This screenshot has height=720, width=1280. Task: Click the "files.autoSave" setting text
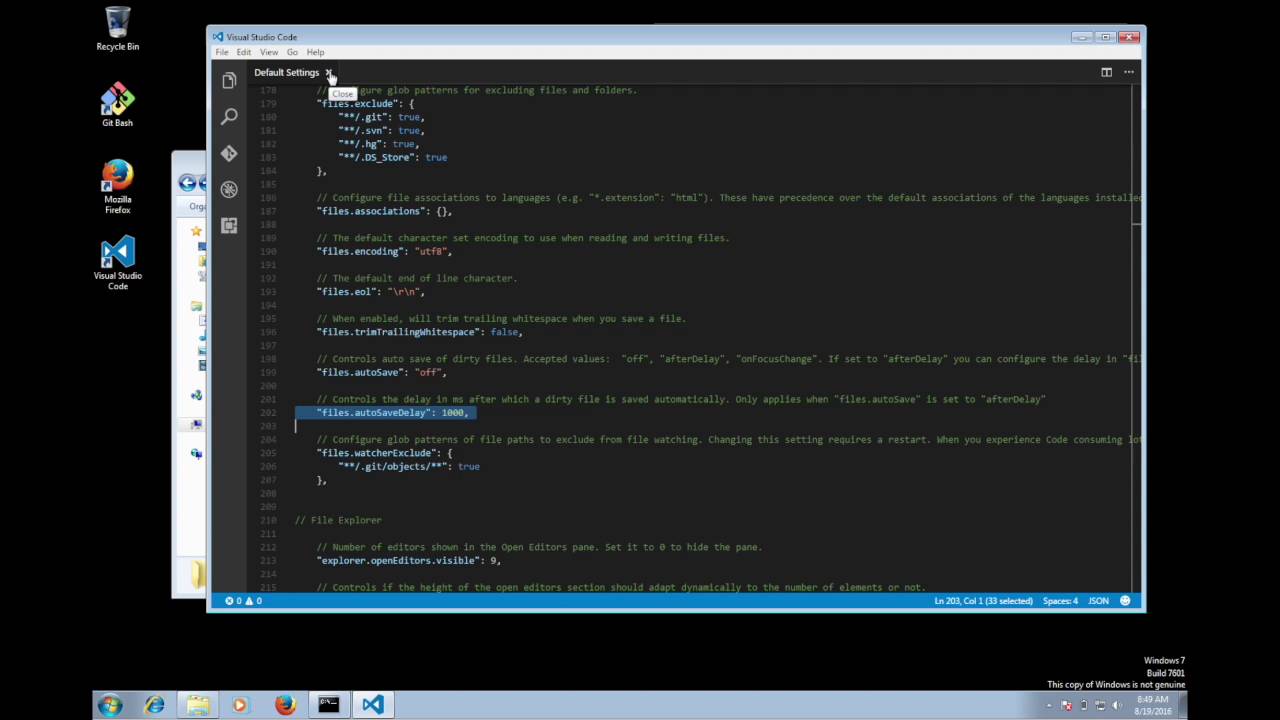[360, 372]
